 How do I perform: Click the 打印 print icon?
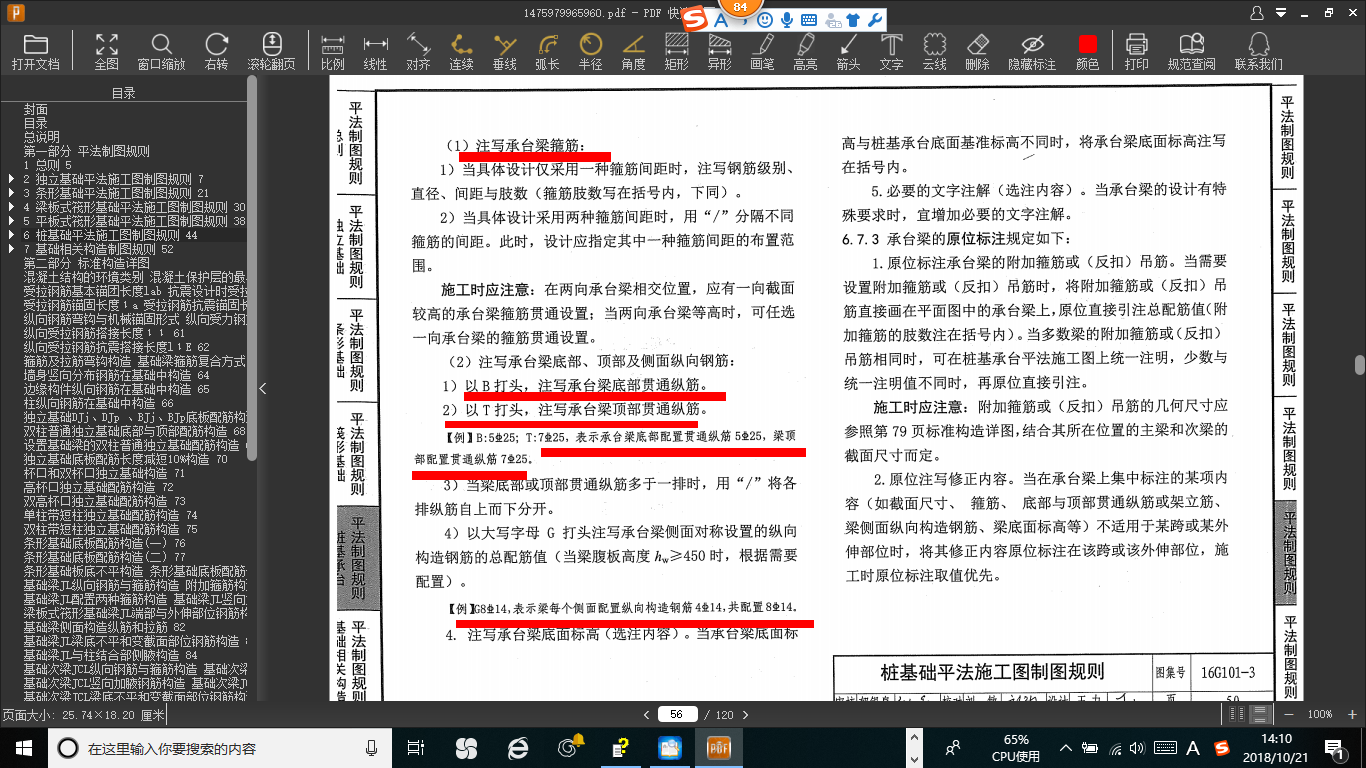[x=1136, y=52]
